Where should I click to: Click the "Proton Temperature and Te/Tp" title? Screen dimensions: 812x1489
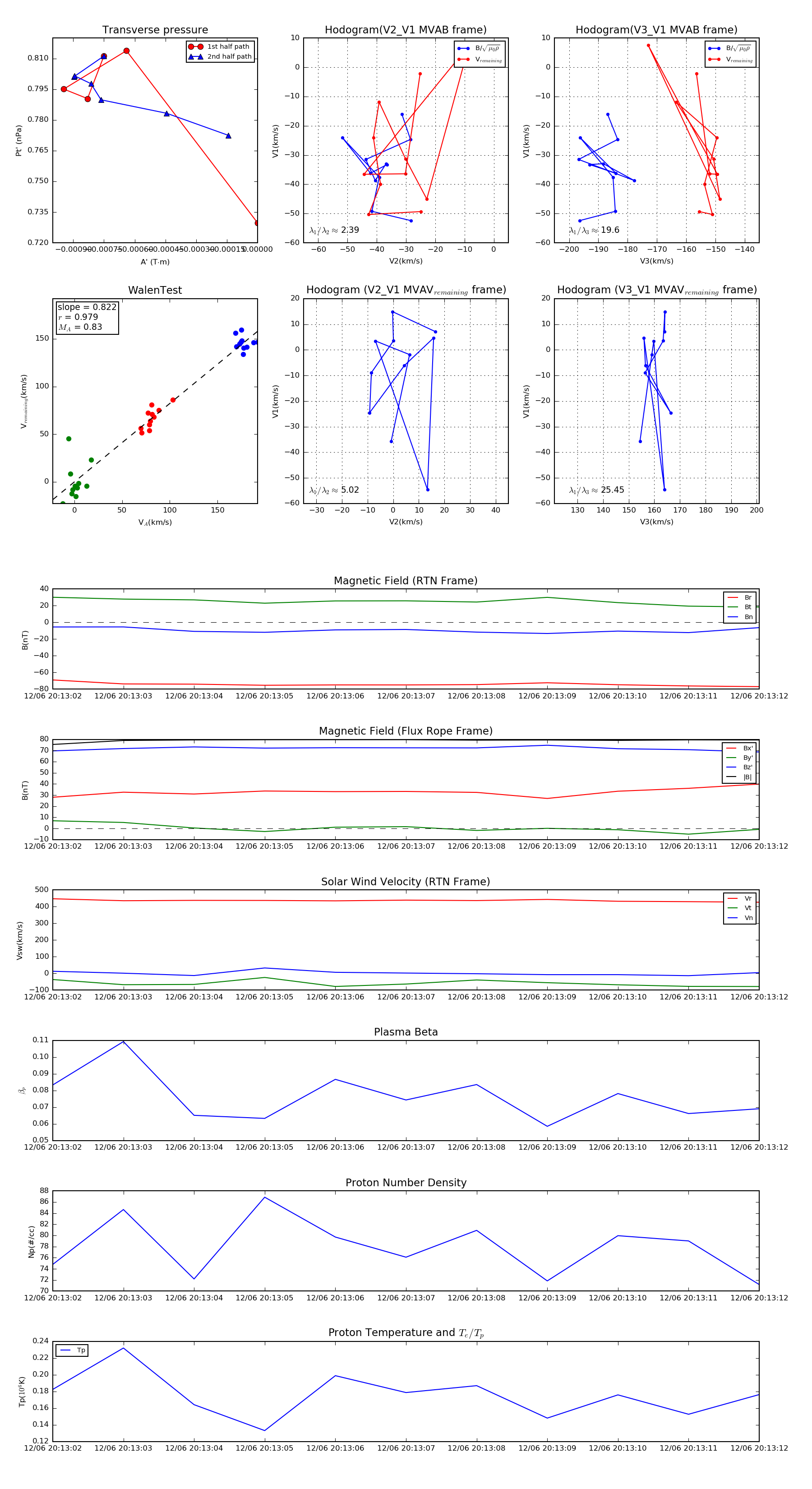coord(406,1333)
